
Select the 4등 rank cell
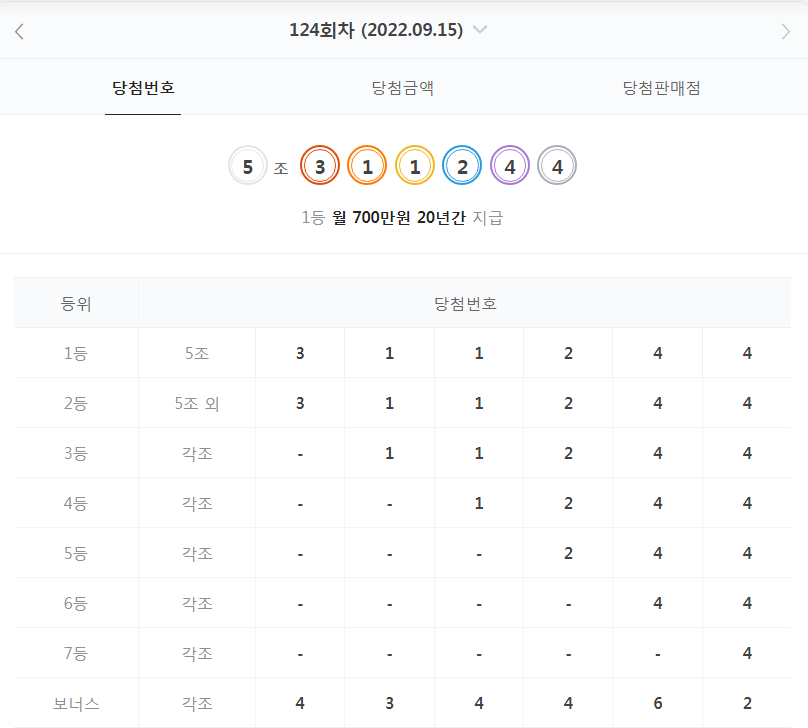tap(76, 503)
